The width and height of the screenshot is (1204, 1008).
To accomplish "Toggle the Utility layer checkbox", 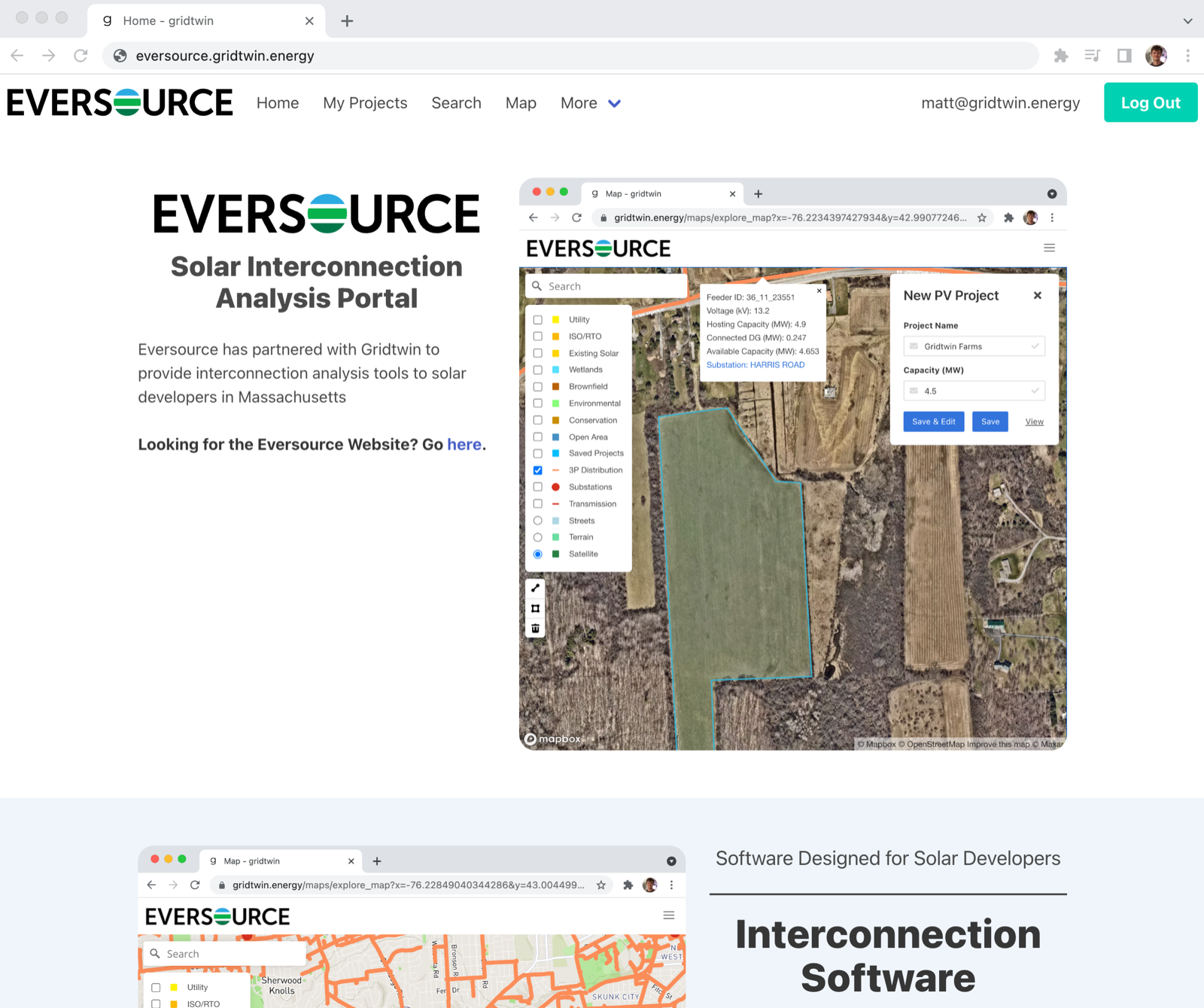I will (537, 320).
